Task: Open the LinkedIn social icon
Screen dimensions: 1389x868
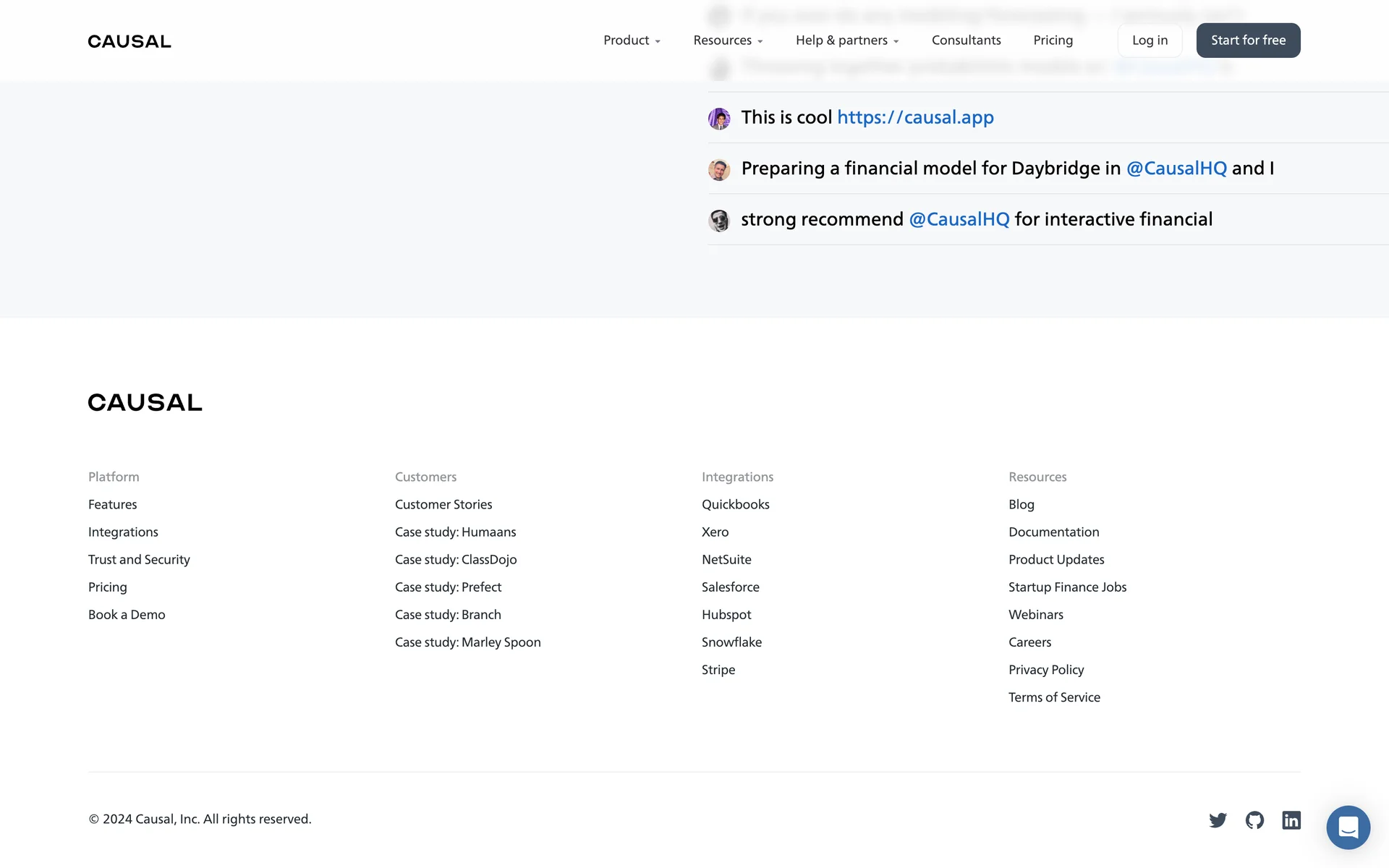Action: 1291,820
